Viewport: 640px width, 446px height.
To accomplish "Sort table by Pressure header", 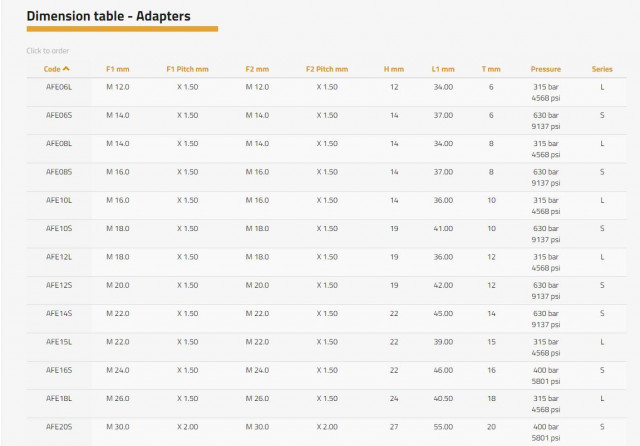I will [x=546, y=69].
